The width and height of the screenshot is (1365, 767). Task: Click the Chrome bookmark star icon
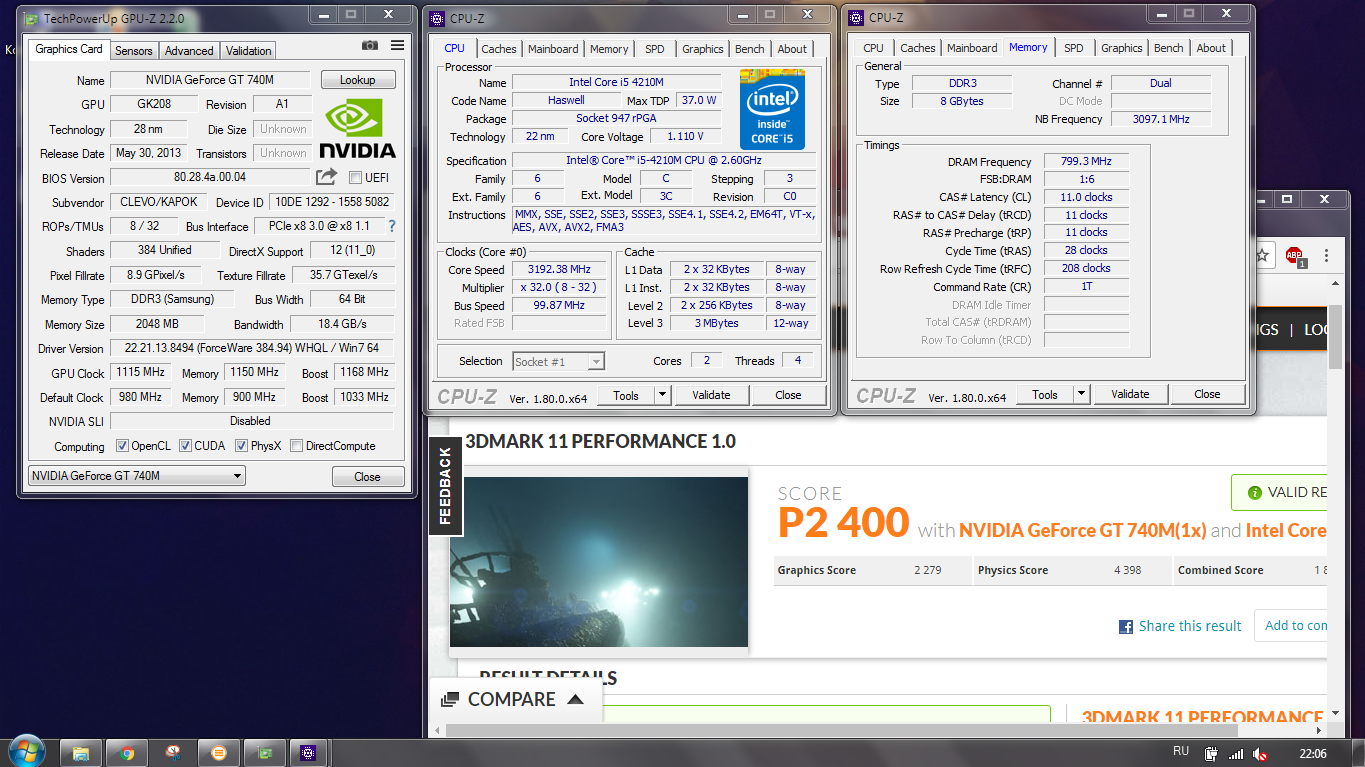pos(1262,255)
